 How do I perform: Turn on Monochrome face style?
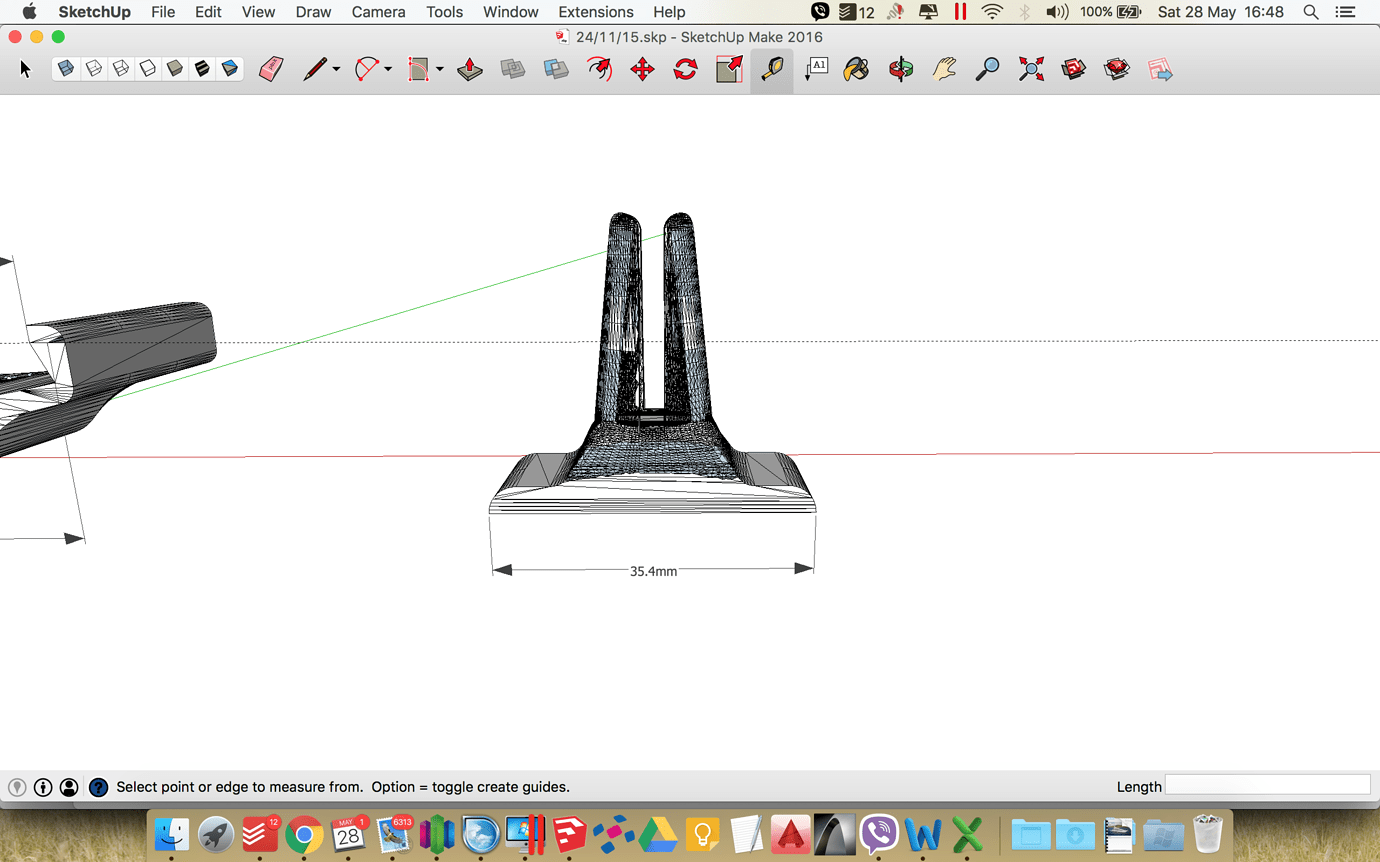click(231, 69)
